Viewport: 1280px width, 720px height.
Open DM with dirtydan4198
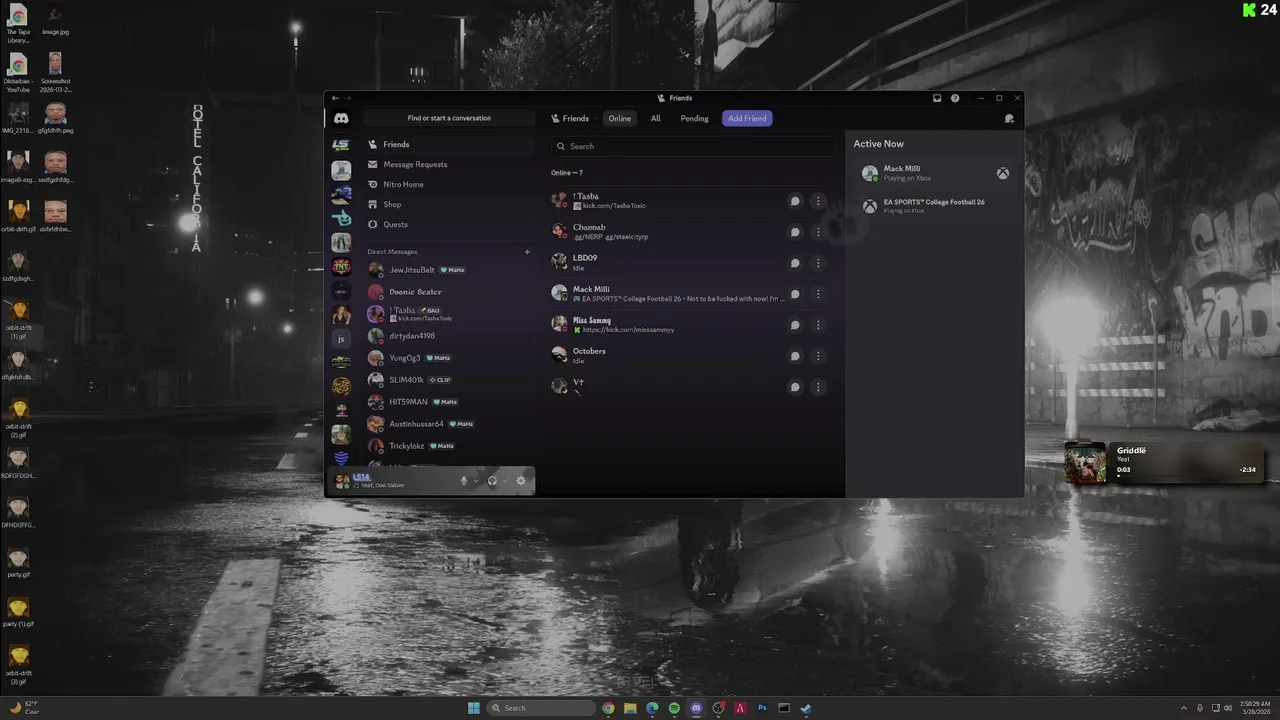[447, 336]
